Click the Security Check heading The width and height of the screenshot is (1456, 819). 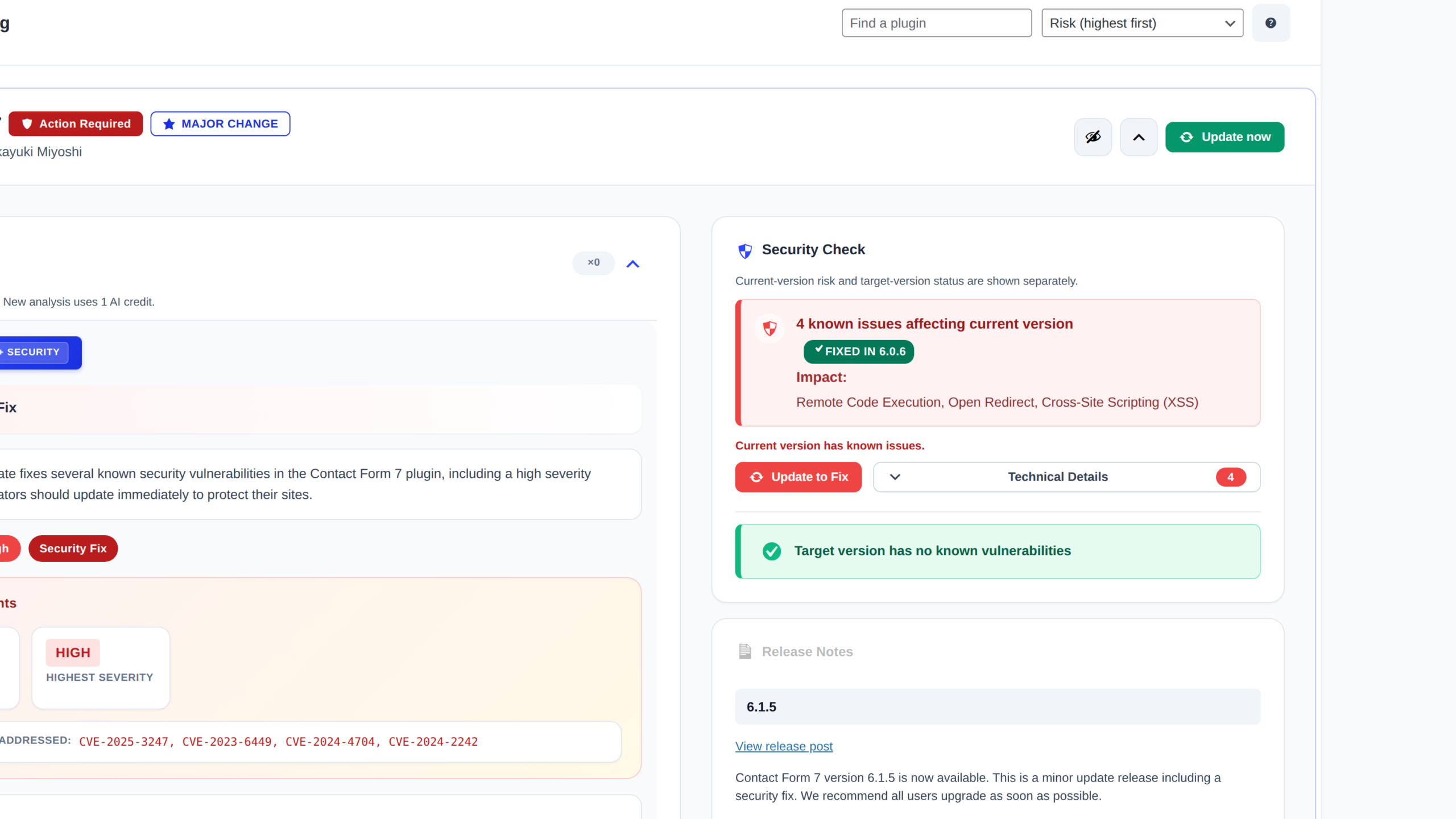[813, 249]
